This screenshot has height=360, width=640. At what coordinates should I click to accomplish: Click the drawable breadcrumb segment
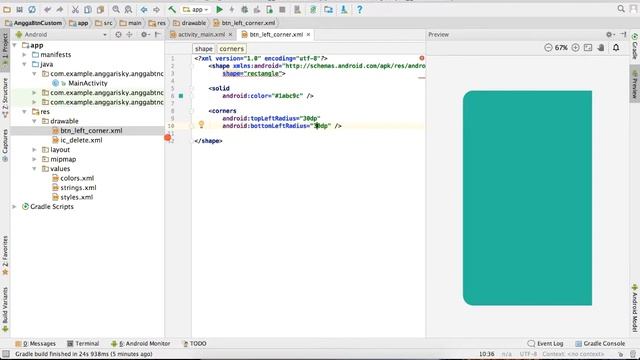[189, 23]
